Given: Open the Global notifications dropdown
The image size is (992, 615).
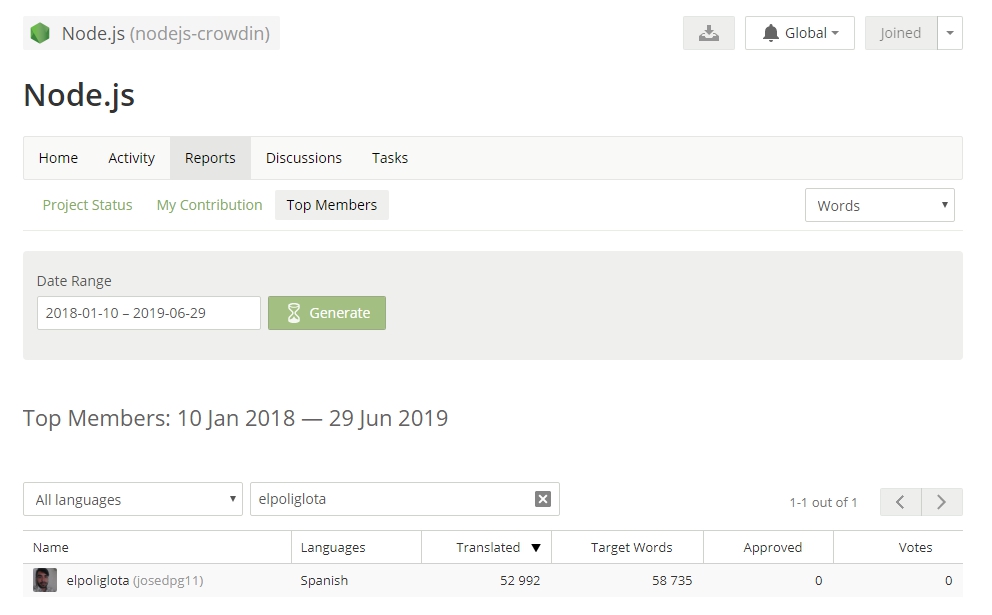Looking at the screenshot, I should (799, 33).
